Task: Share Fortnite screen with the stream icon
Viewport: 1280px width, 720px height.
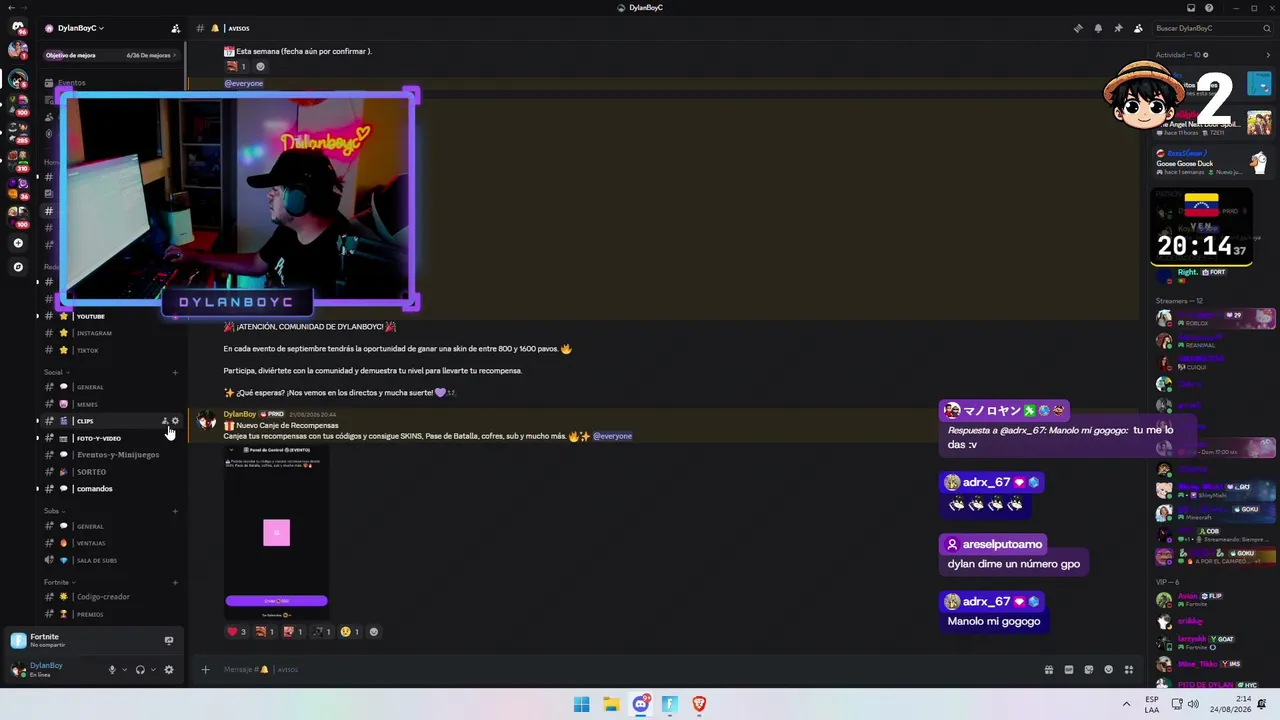Action: tap(168, 640)
